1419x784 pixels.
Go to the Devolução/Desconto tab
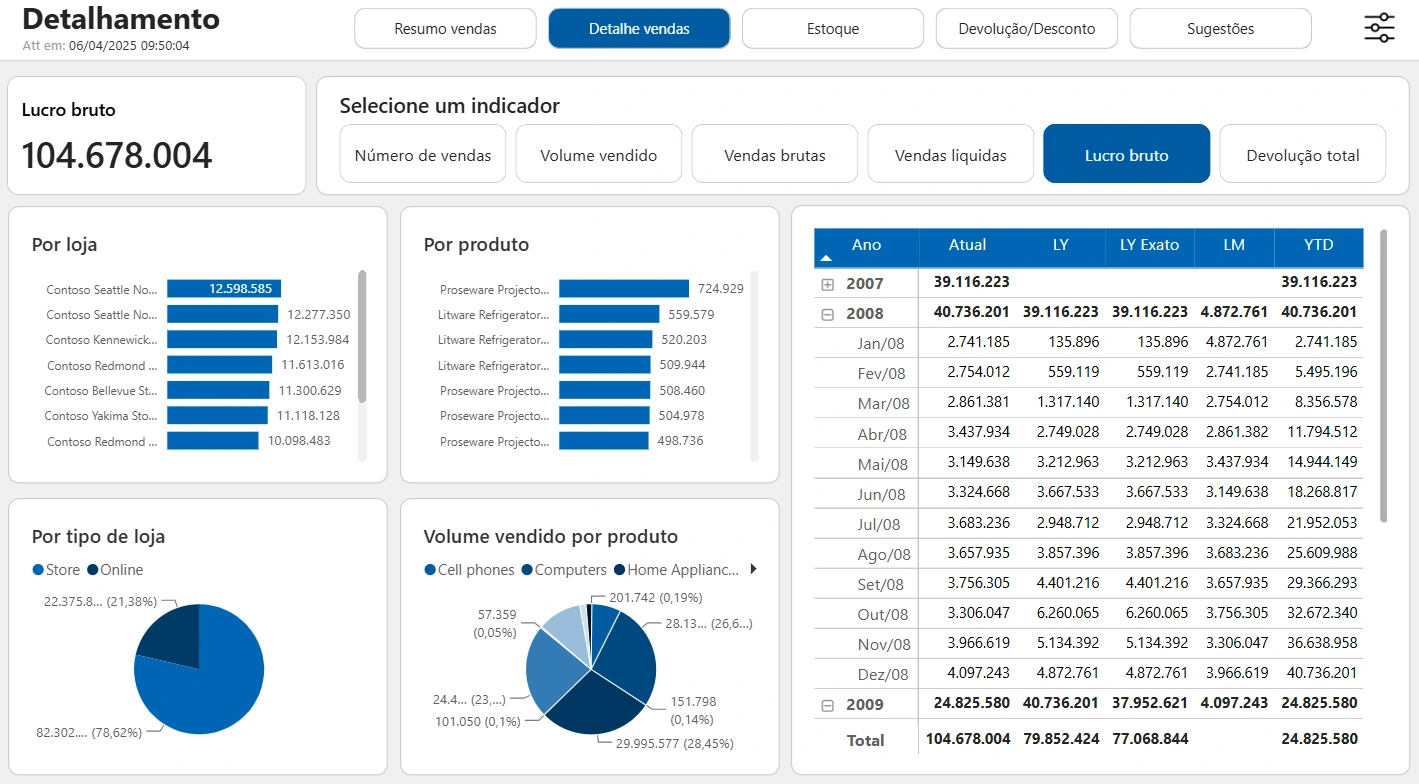pos(1027,29)
